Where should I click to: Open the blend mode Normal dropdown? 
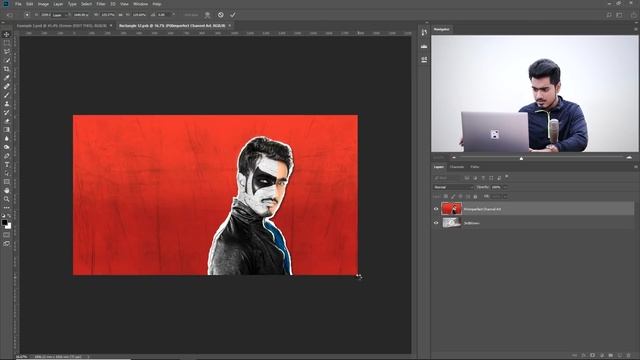click(453, 187)
